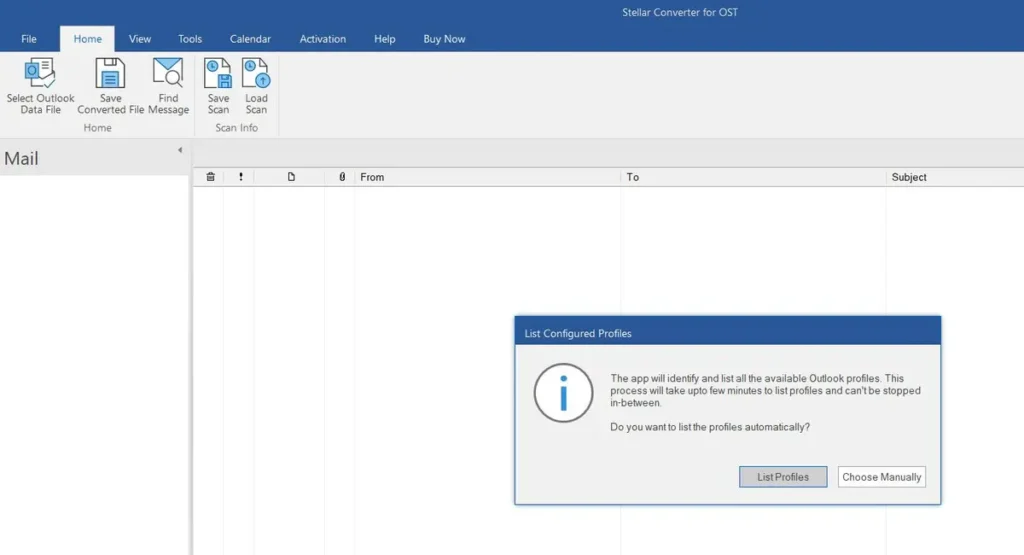This screenshot has width=1024, height=555.
Task: Sort by the From column header
Action: 487,177
